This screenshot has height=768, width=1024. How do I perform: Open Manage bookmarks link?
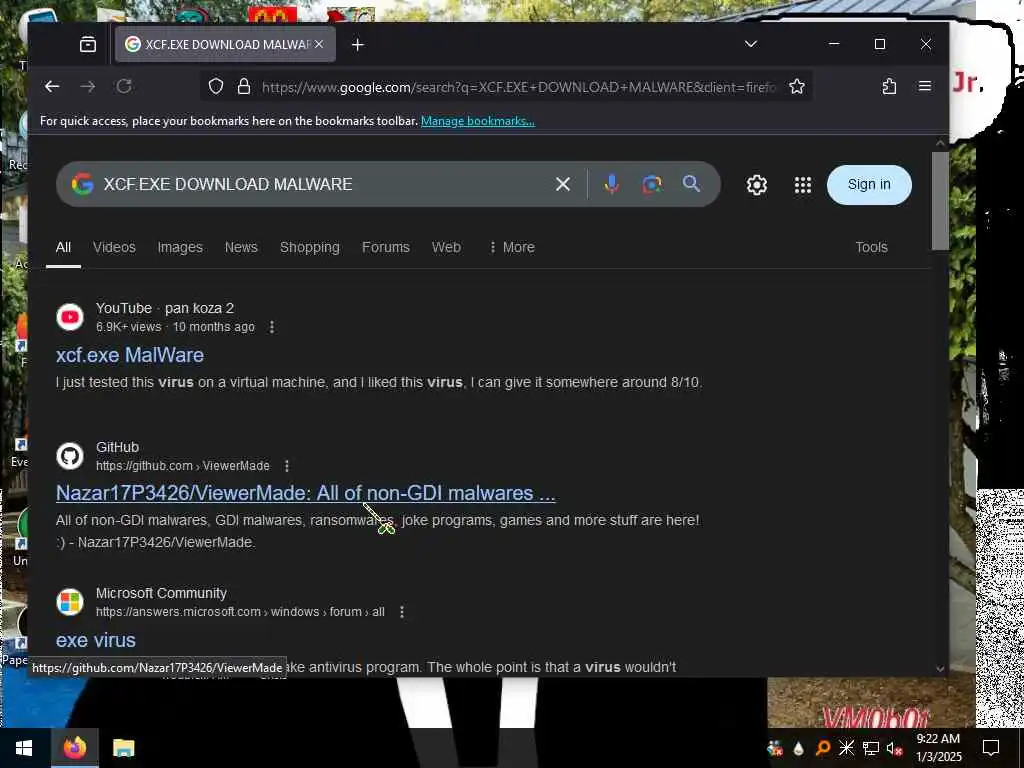click(x=478, y=121)
